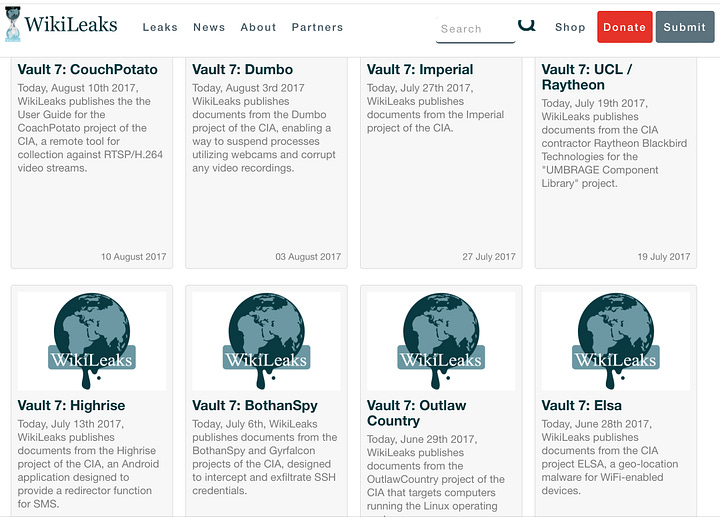Image resolution: width=720 pixels, height=517 pixels.
Task: Click the '27 July 2017' date text
Action: (489, 257)
